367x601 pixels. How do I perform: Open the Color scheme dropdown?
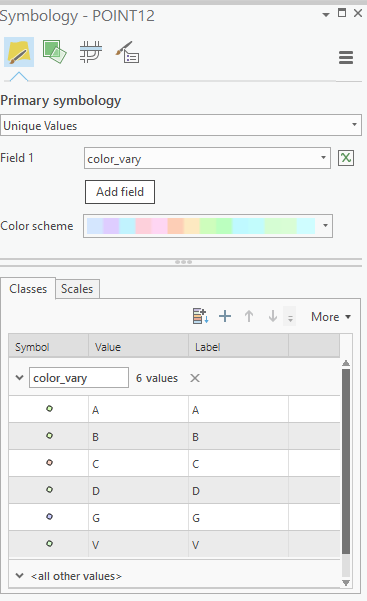coord(208,226)
